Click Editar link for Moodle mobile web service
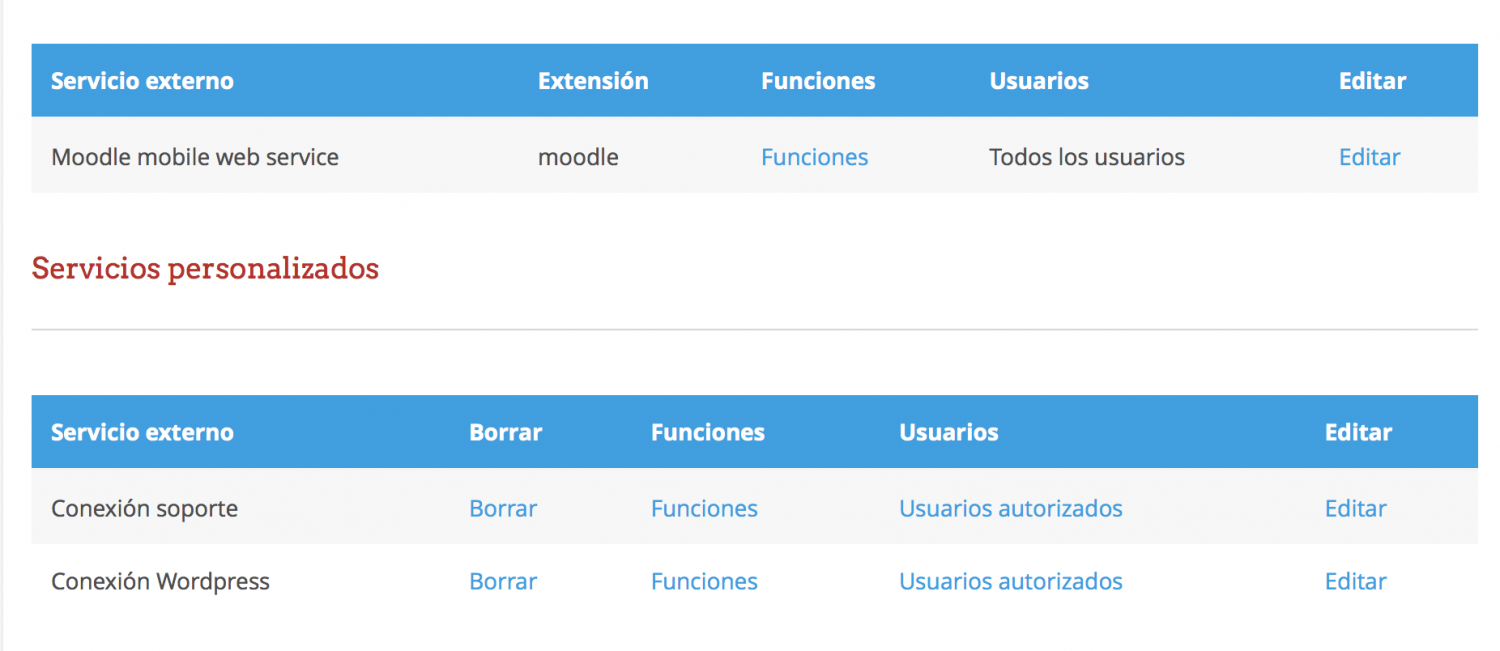This screenshot has height=651, width=1500. click(1369, 157)
